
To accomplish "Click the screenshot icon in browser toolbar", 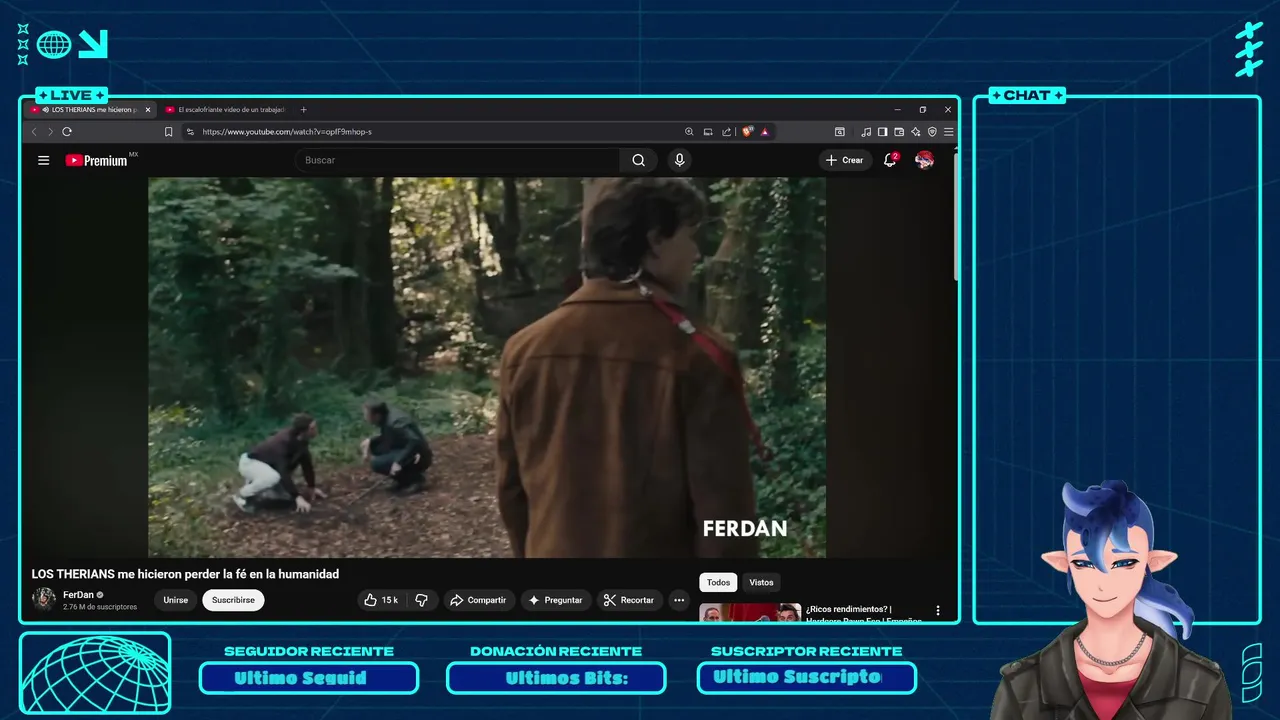I will coord(840,131).
